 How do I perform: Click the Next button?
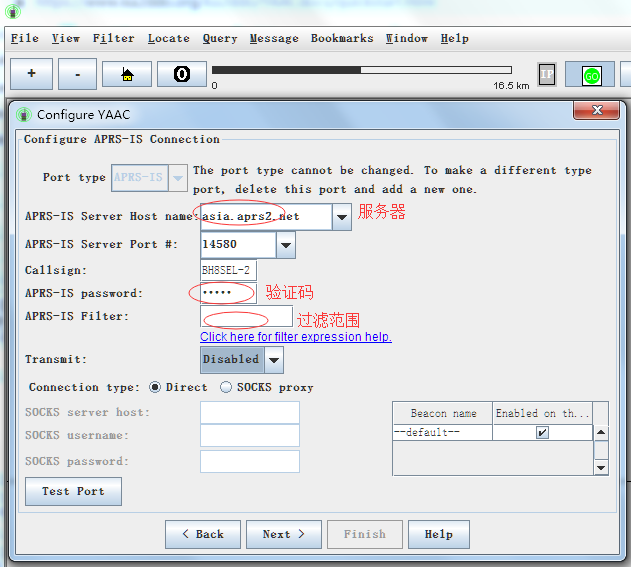283,534
